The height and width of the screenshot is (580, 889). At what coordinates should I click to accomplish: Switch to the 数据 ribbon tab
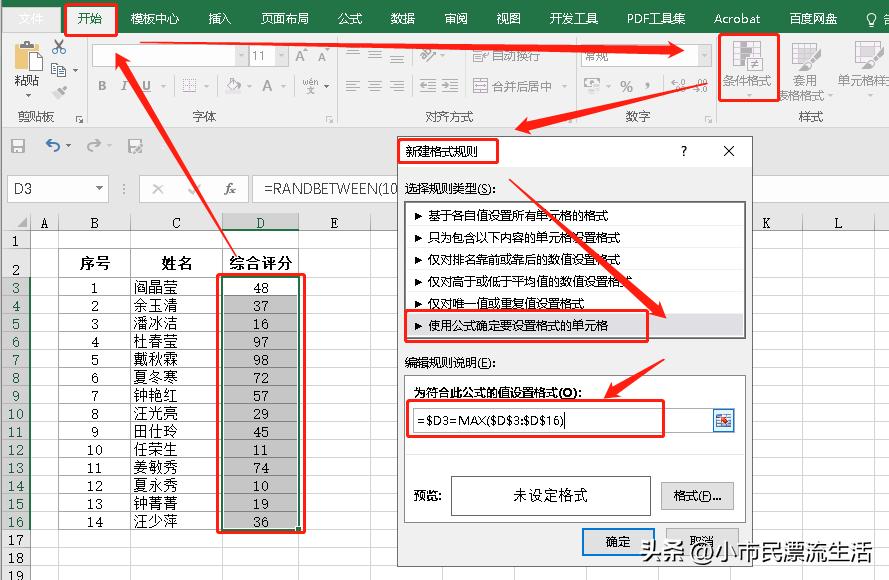click(x=402, y=17)
